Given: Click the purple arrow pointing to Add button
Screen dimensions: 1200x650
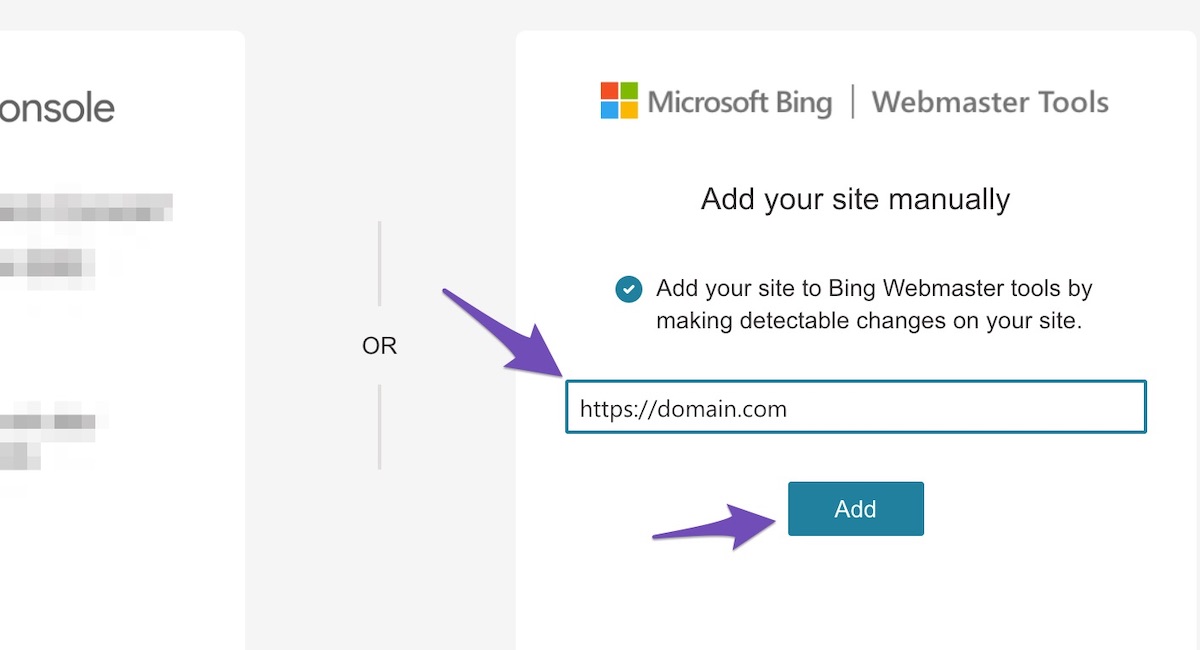Looking at the screenshot, I should click(715, 526).
